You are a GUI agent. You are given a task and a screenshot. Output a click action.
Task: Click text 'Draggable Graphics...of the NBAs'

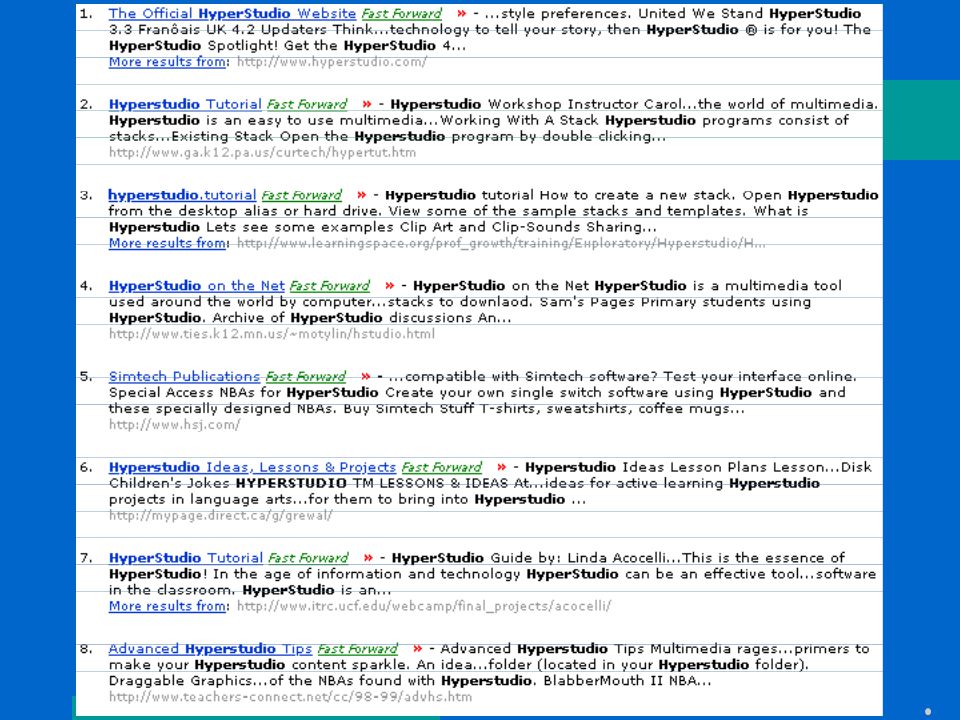pyautogui.click(x=232, y=681)
